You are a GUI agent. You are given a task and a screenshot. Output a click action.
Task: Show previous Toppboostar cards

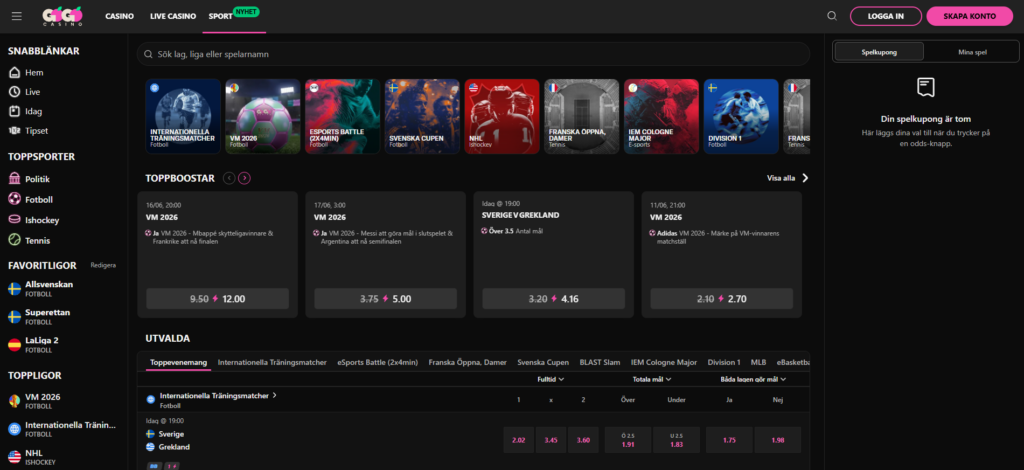coord(229,178)
